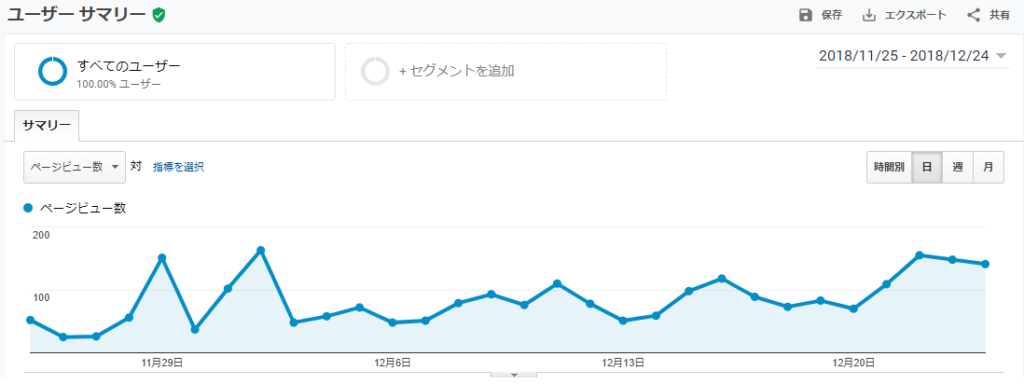Image resolution: width=1024 pixels, height=384 pixels.
Task: Select the すべてのユーザー segment box
Action: point(175,72)
